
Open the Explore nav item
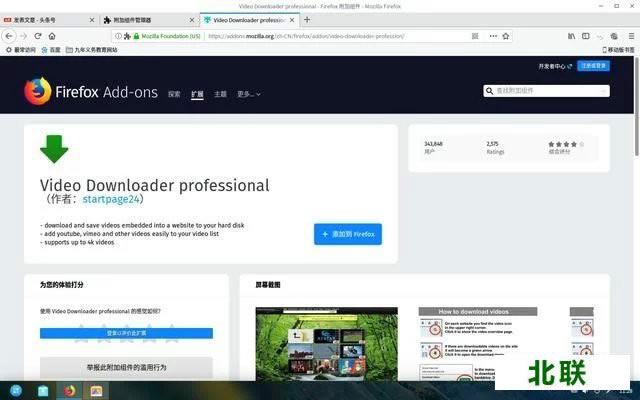tap(174, 94)
